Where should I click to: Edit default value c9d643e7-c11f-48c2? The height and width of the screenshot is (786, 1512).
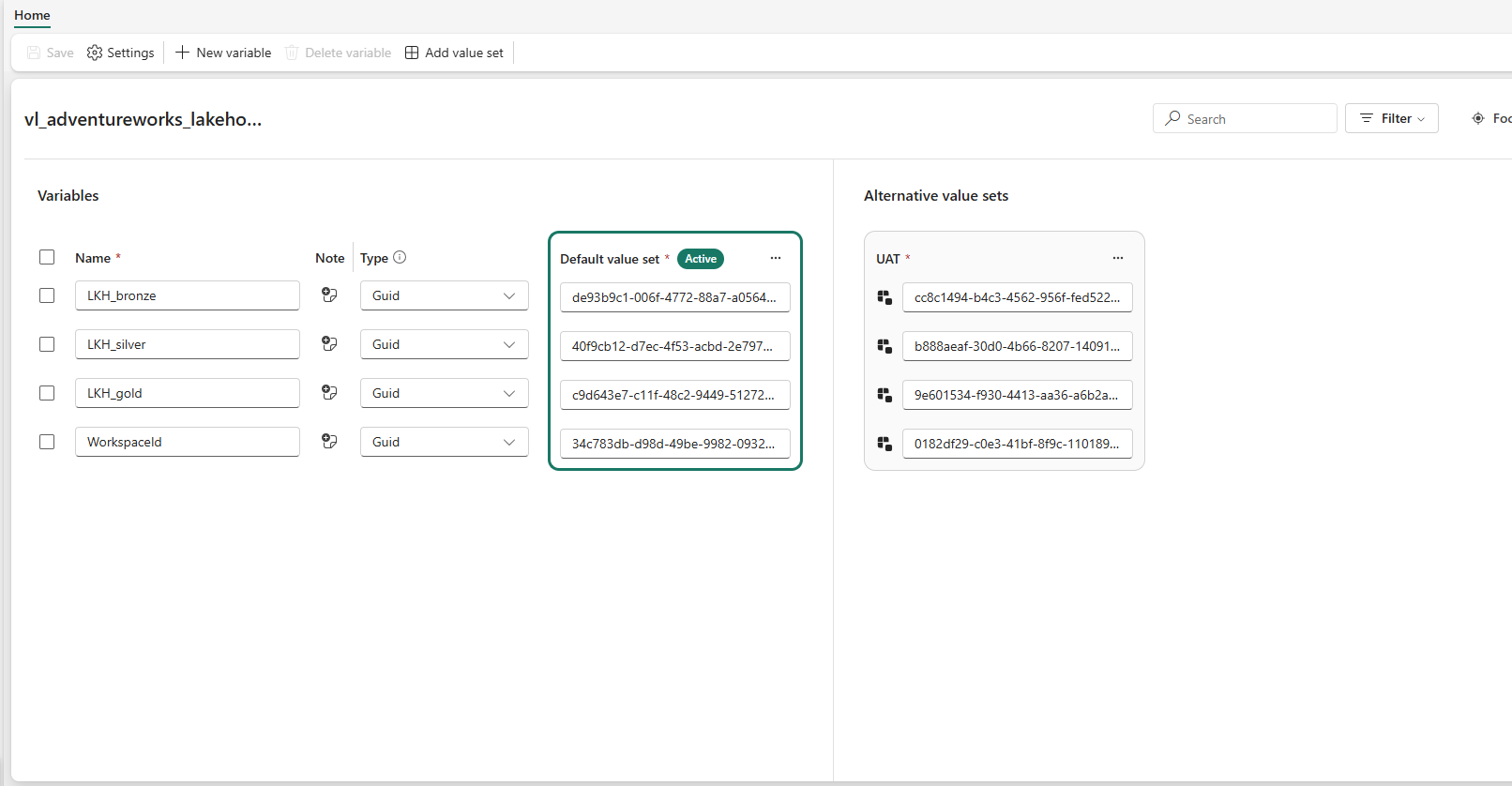point(675,395)
